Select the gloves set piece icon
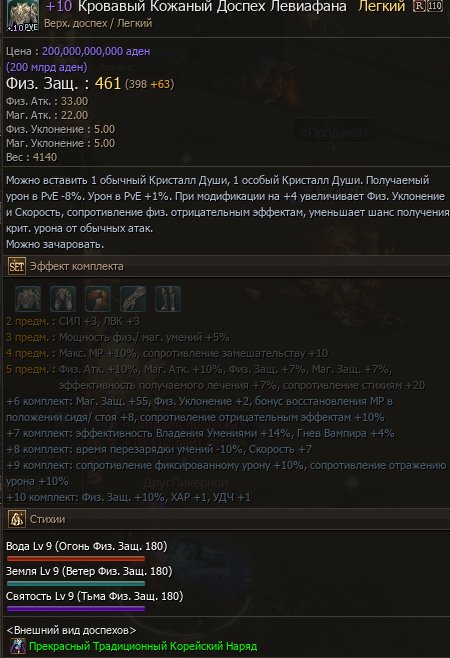 coord(133,298)
